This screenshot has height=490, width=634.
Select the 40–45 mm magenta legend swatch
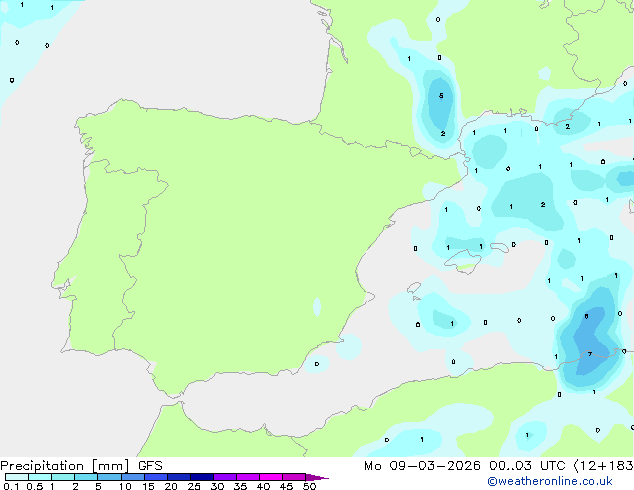tap(271, 477)
